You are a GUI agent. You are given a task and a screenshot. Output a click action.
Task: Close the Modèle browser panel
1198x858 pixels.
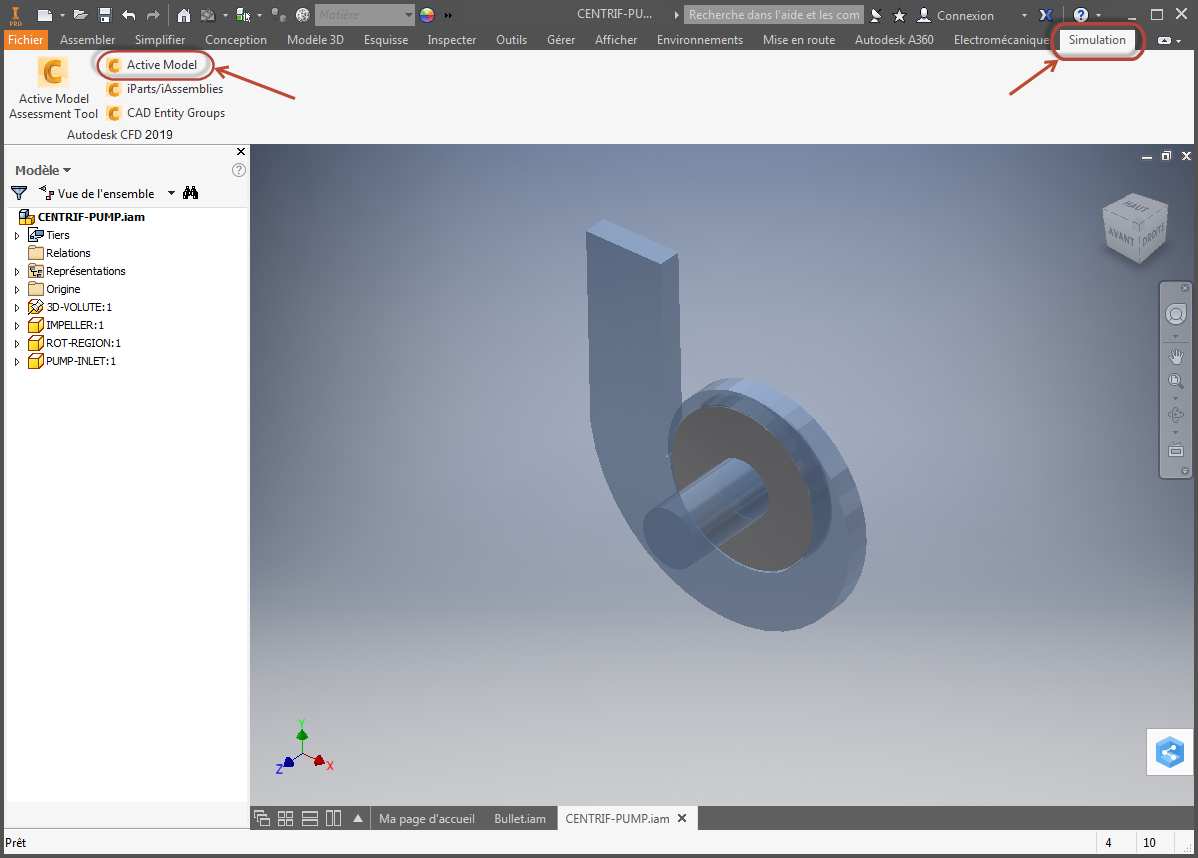[x=241, y=151]
